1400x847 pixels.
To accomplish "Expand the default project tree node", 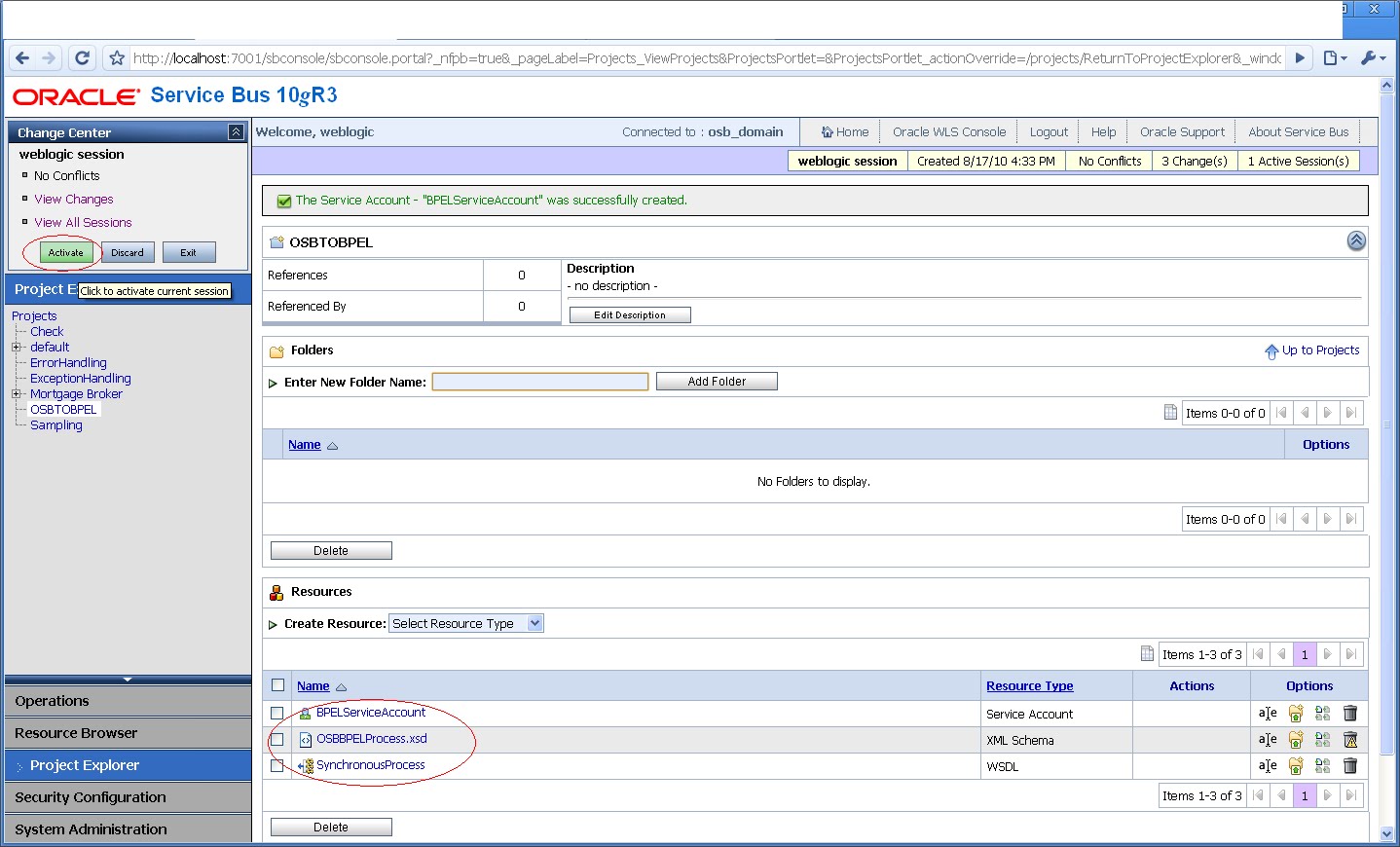I will (16, 347).
